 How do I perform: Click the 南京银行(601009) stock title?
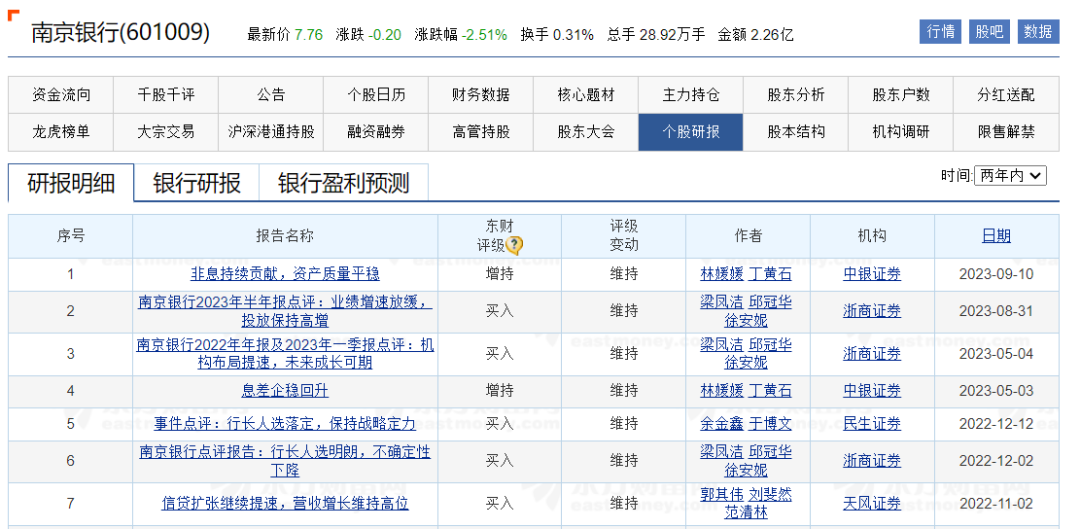coord(121,32)
